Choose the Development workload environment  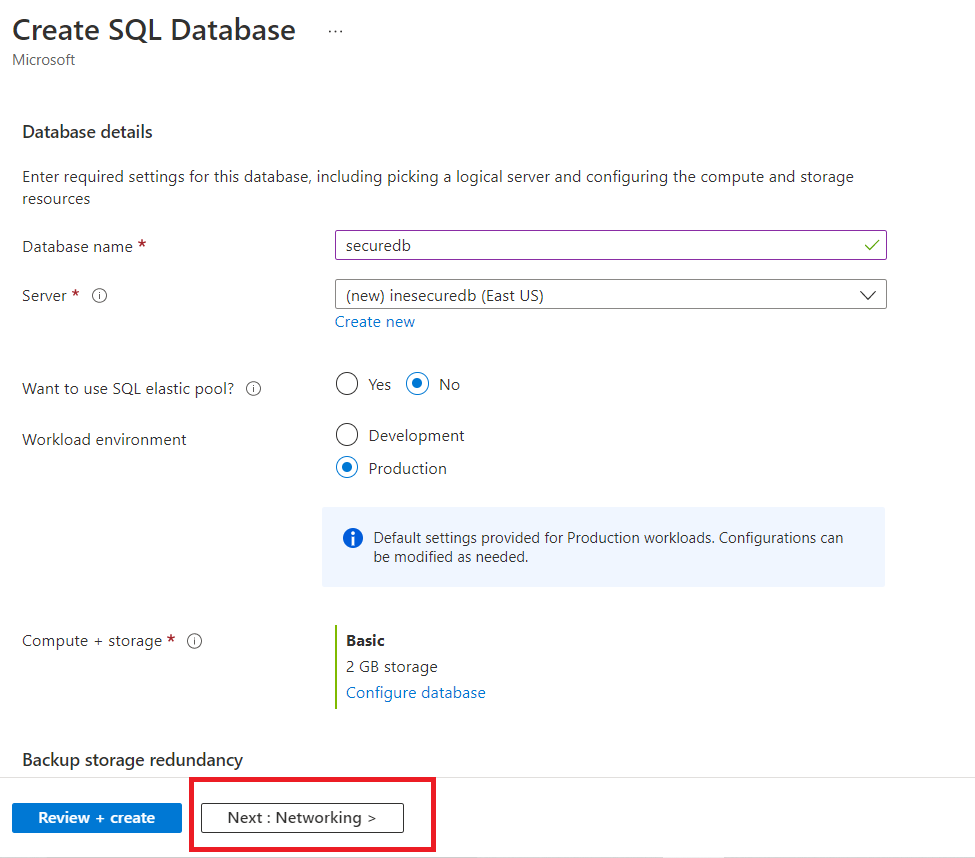click(347, 435)
